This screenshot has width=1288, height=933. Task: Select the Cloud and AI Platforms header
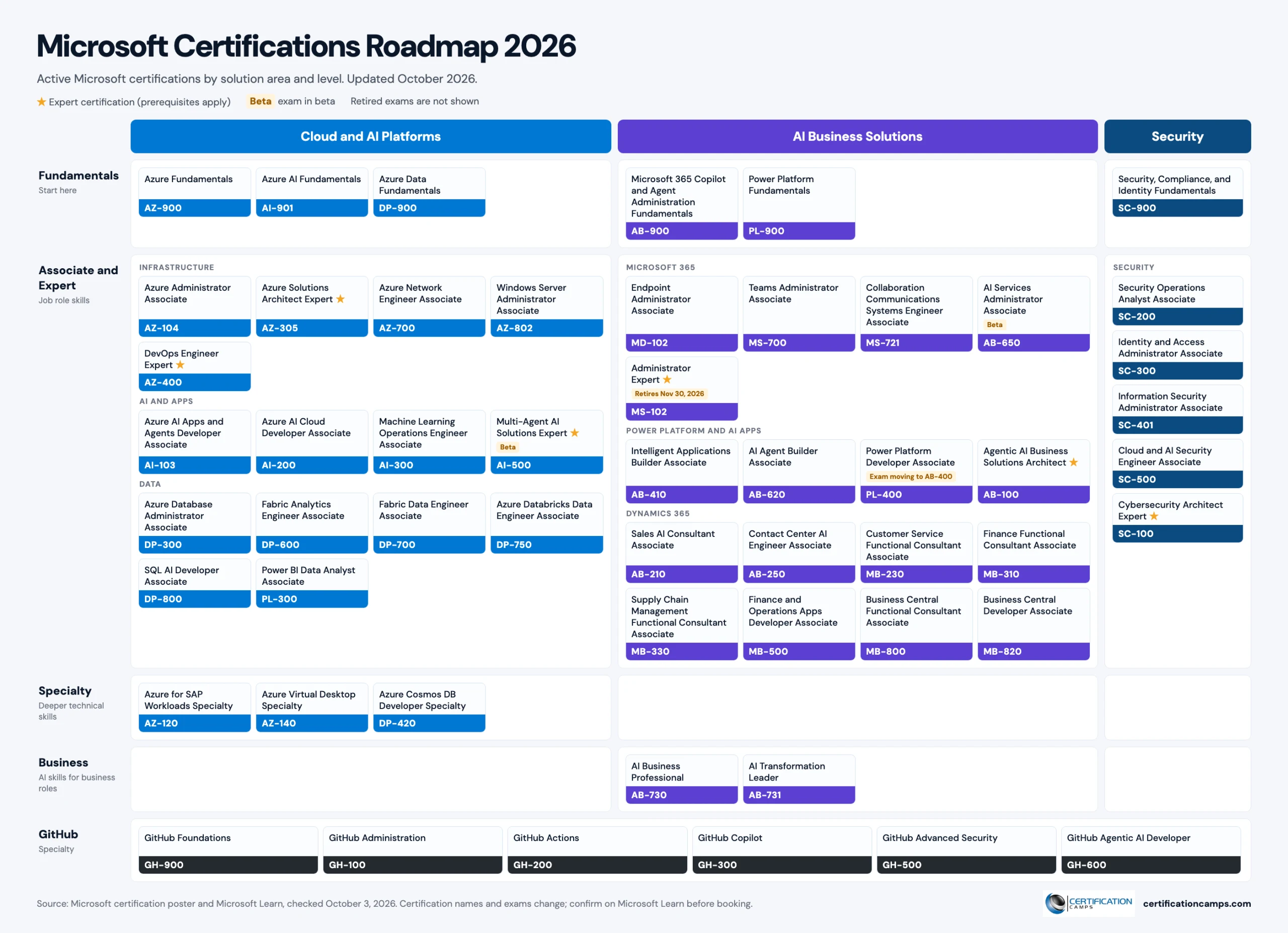(371, 136)
